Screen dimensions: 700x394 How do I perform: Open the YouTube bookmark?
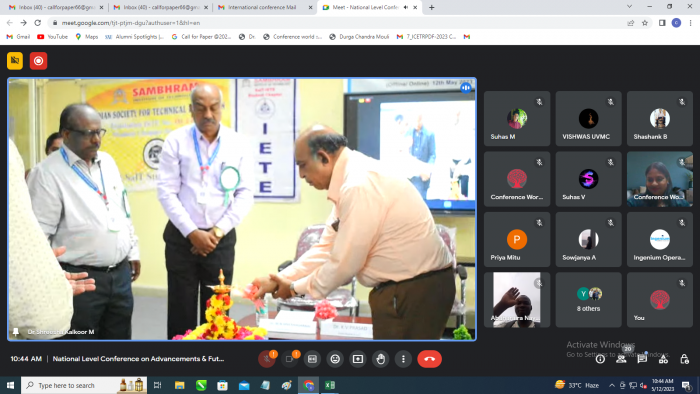[x=52, y=37]
